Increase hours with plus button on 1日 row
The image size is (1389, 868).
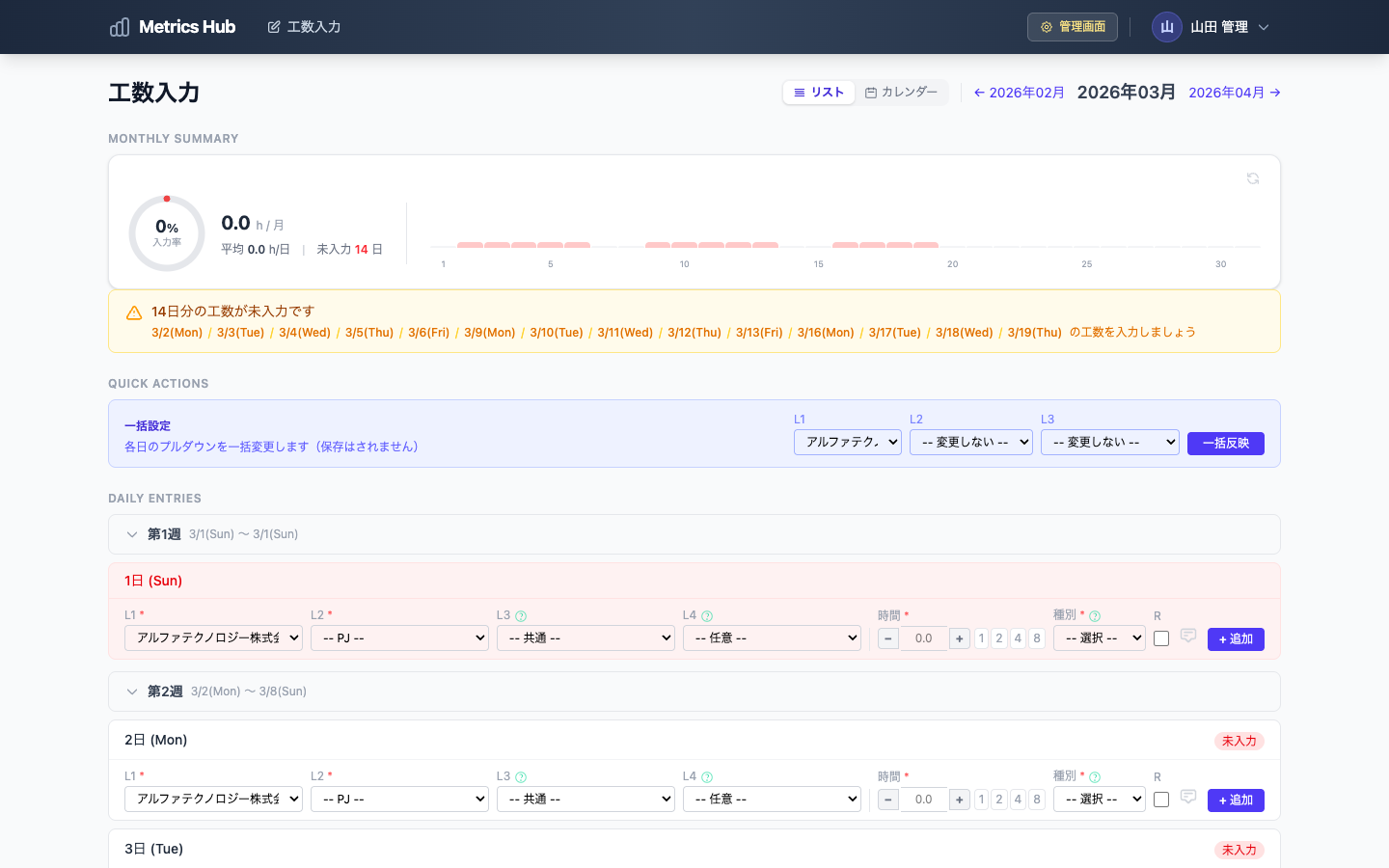click(x=959, y=638)
